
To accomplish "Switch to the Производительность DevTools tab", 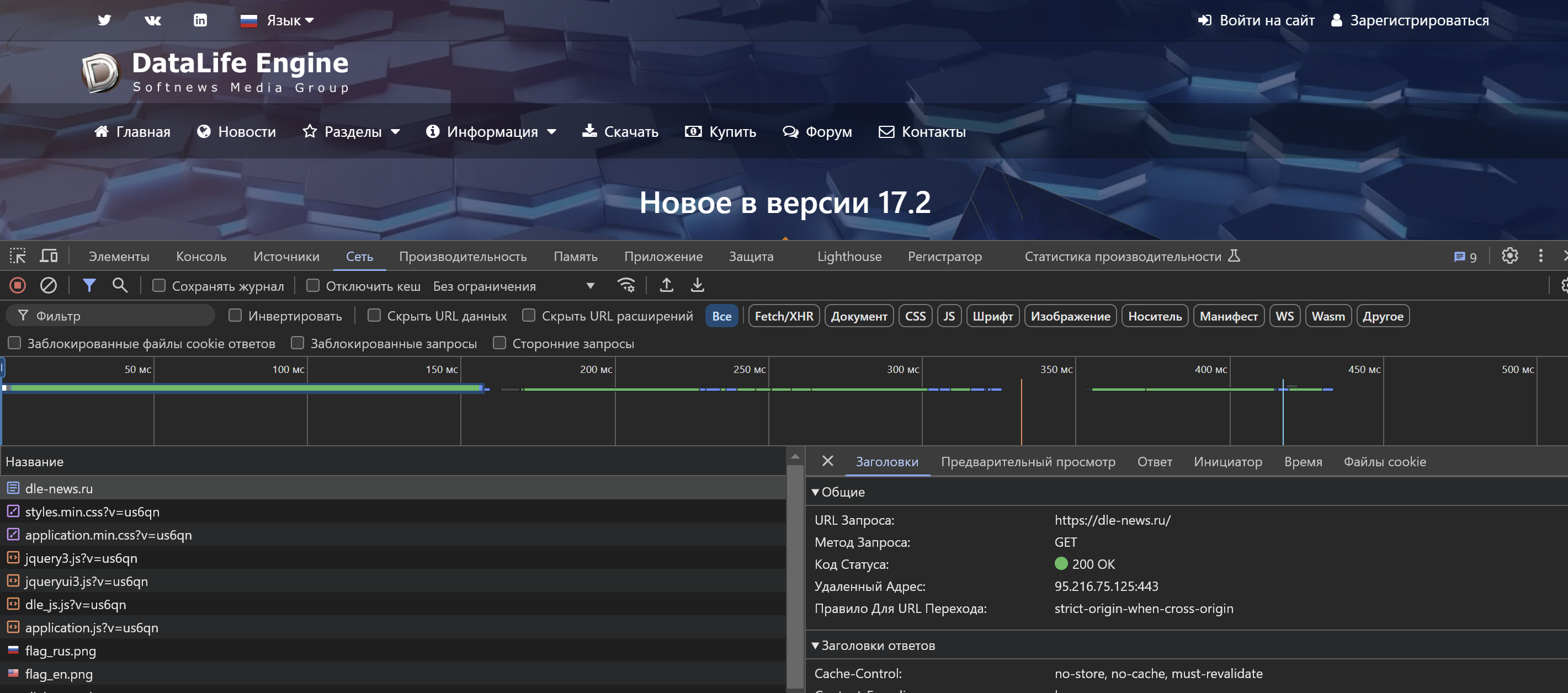I will pos(463,256).
